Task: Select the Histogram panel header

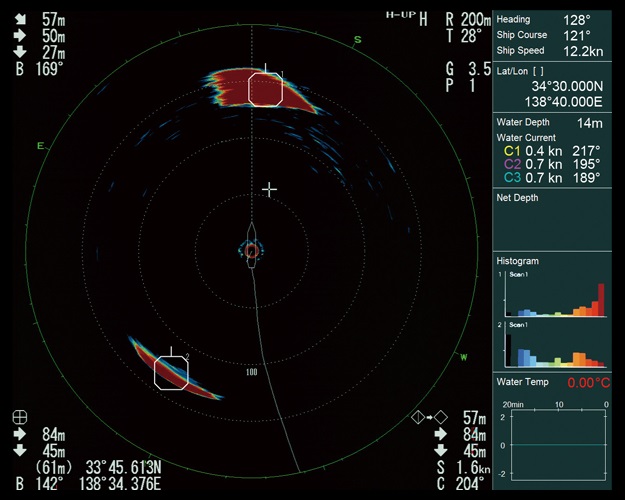Action: [x=517, y=261]
